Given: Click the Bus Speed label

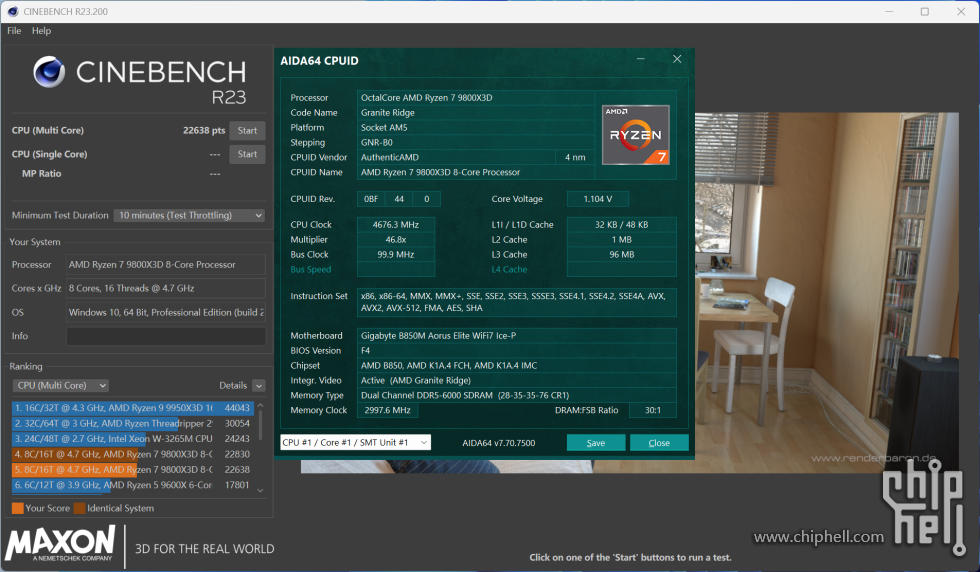Looking at the screenshot, I should pos(311,269).
